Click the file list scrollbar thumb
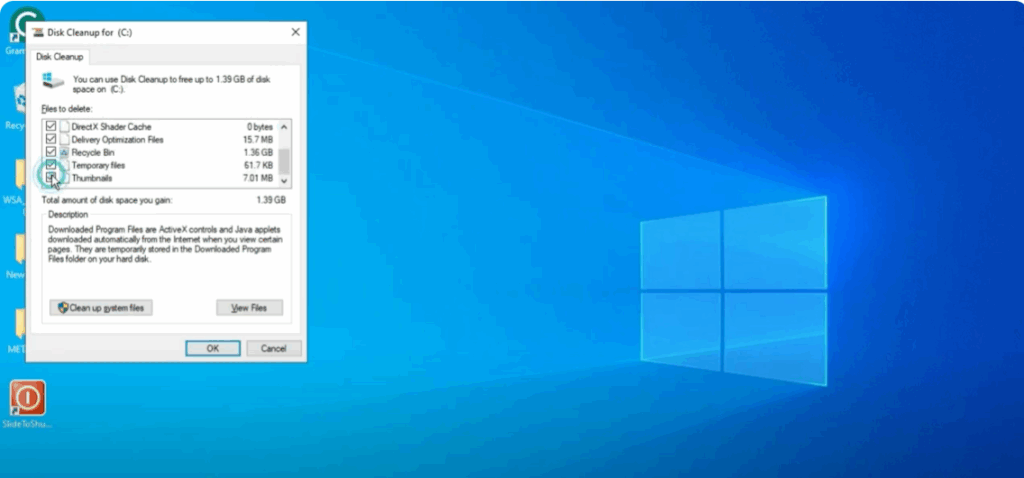 pyautogui.click(x=284, y=161)
